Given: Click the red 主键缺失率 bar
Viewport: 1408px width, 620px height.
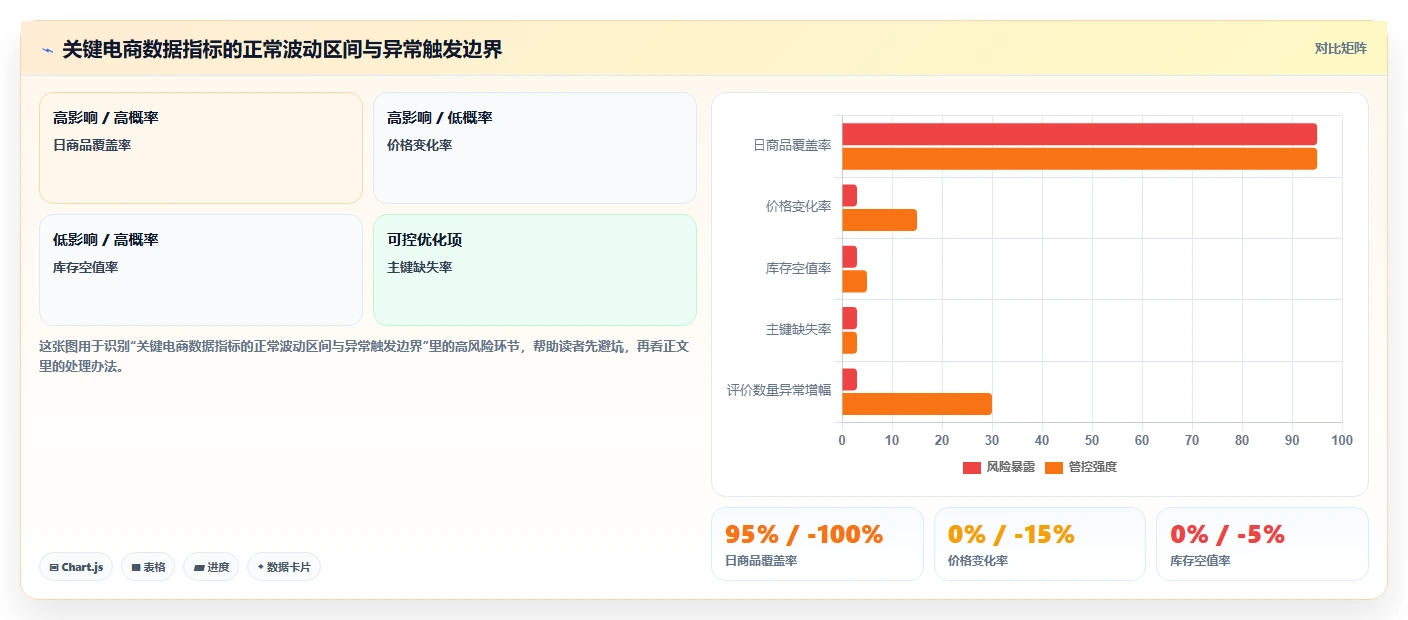Looking at the screenshot, I should [849, 318].
